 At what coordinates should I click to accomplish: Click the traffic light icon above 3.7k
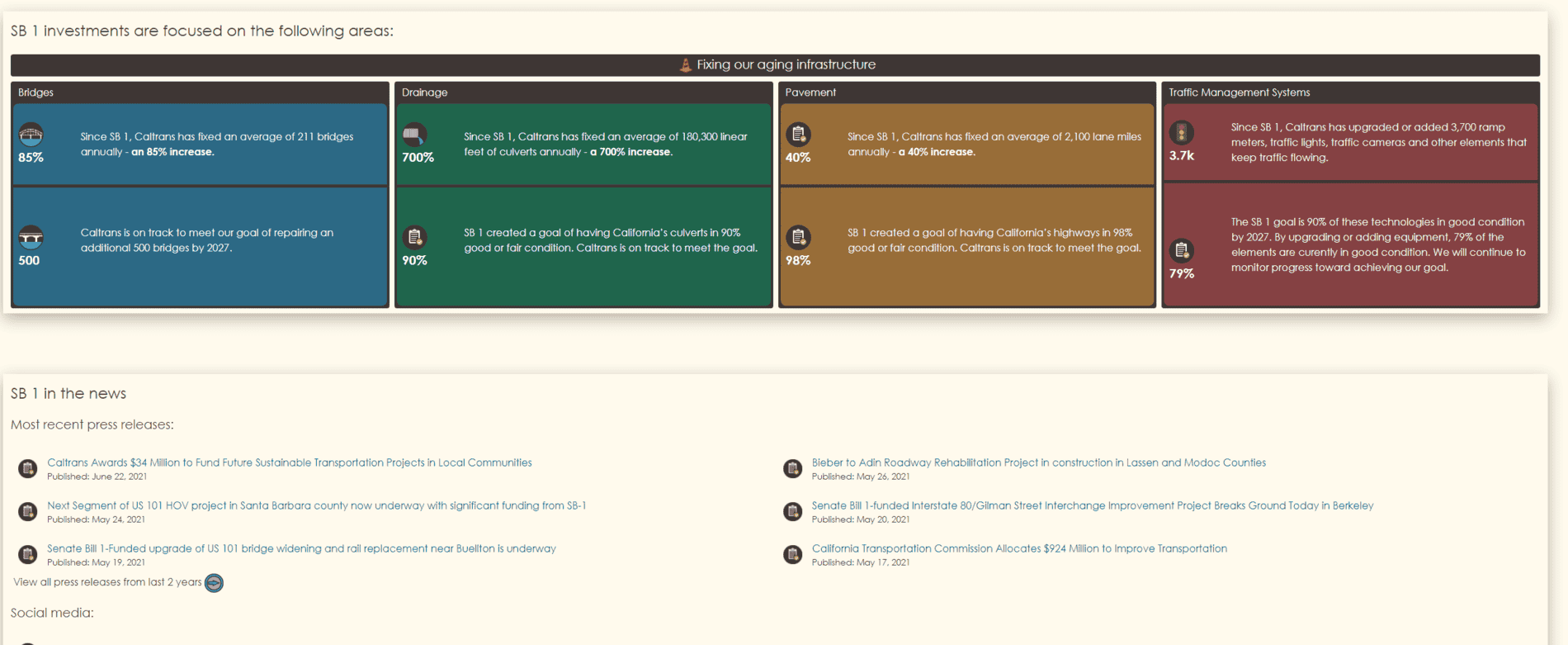pyautogui.click(x=1182, y=132)
